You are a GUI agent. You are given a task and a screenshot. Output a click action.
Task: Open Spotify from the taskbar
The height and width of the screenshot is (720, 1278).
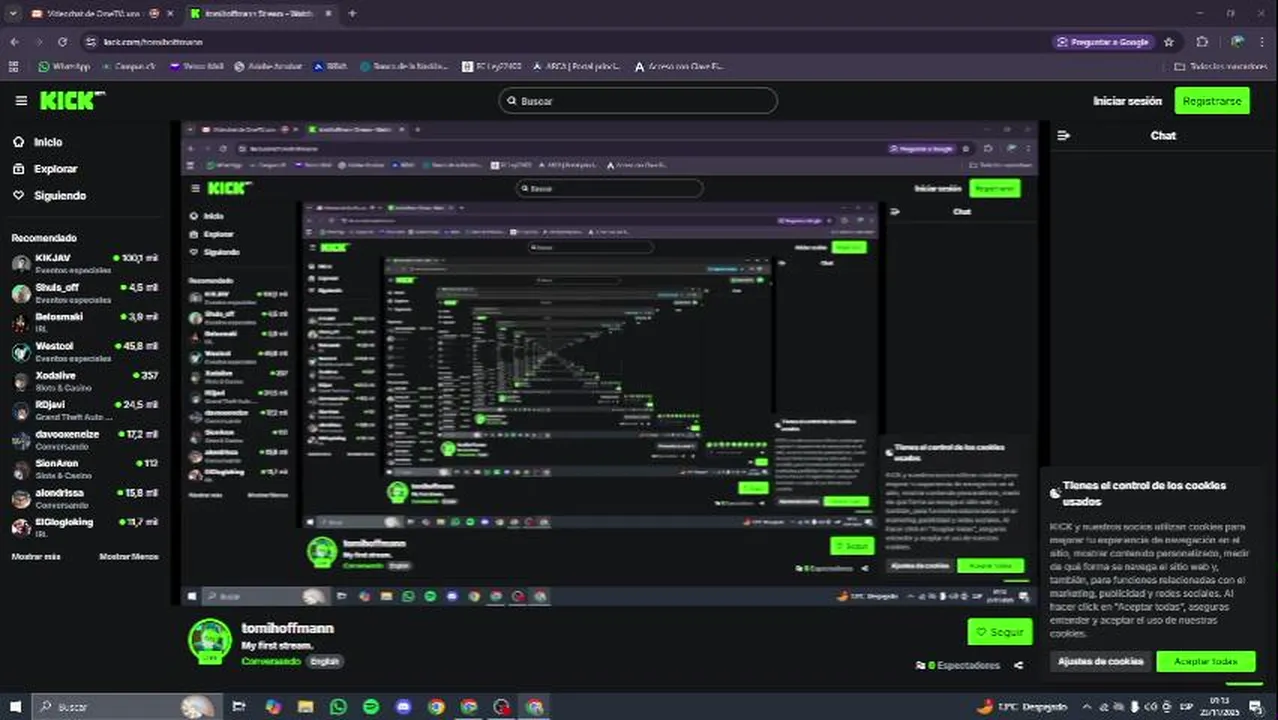tap(371, 707)
